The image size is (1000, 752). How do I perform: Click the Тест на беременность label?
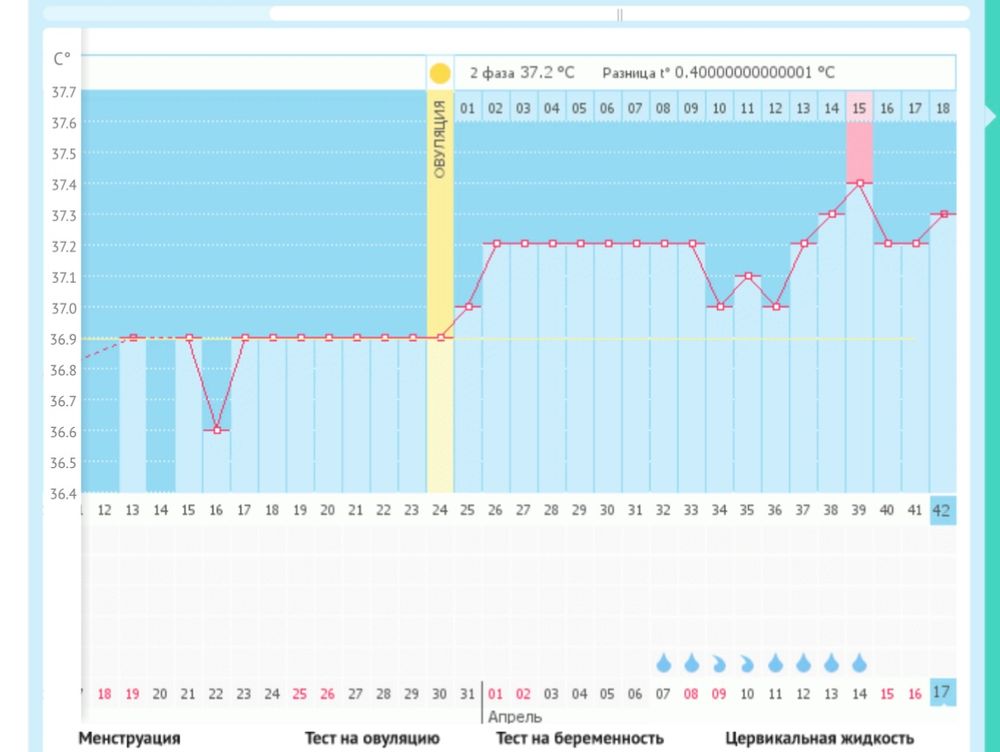[x=580, y=738]
